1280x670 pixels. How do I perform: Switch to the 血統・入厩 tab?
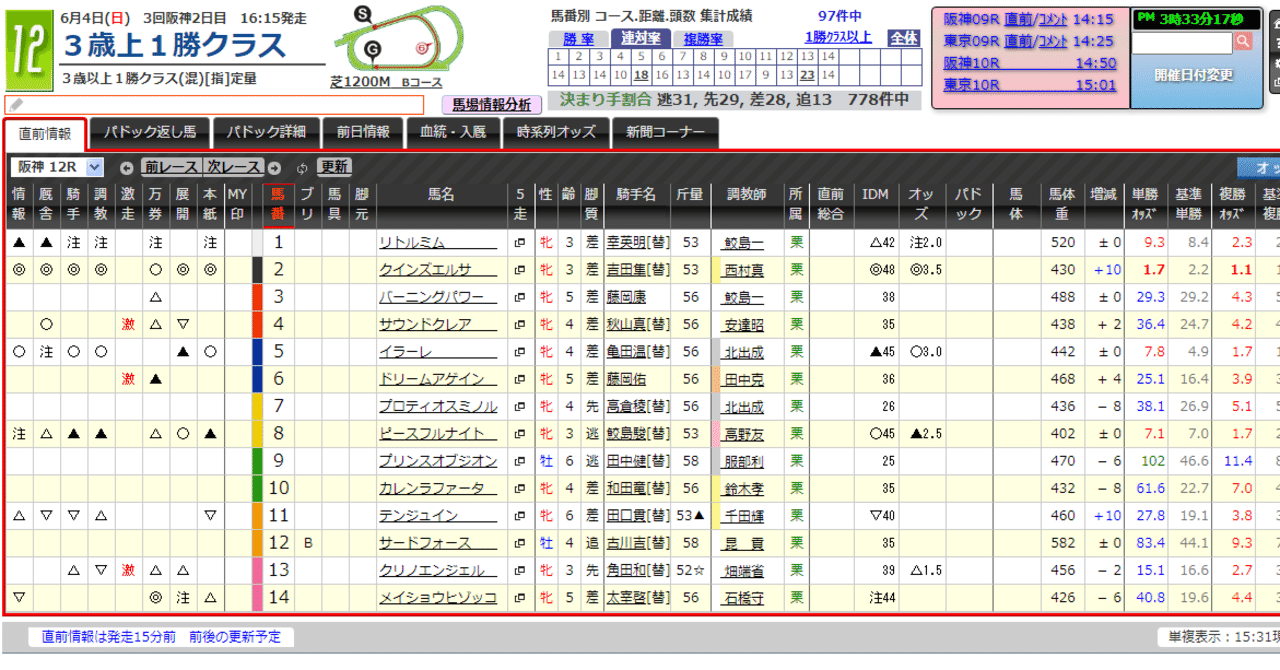455,131
